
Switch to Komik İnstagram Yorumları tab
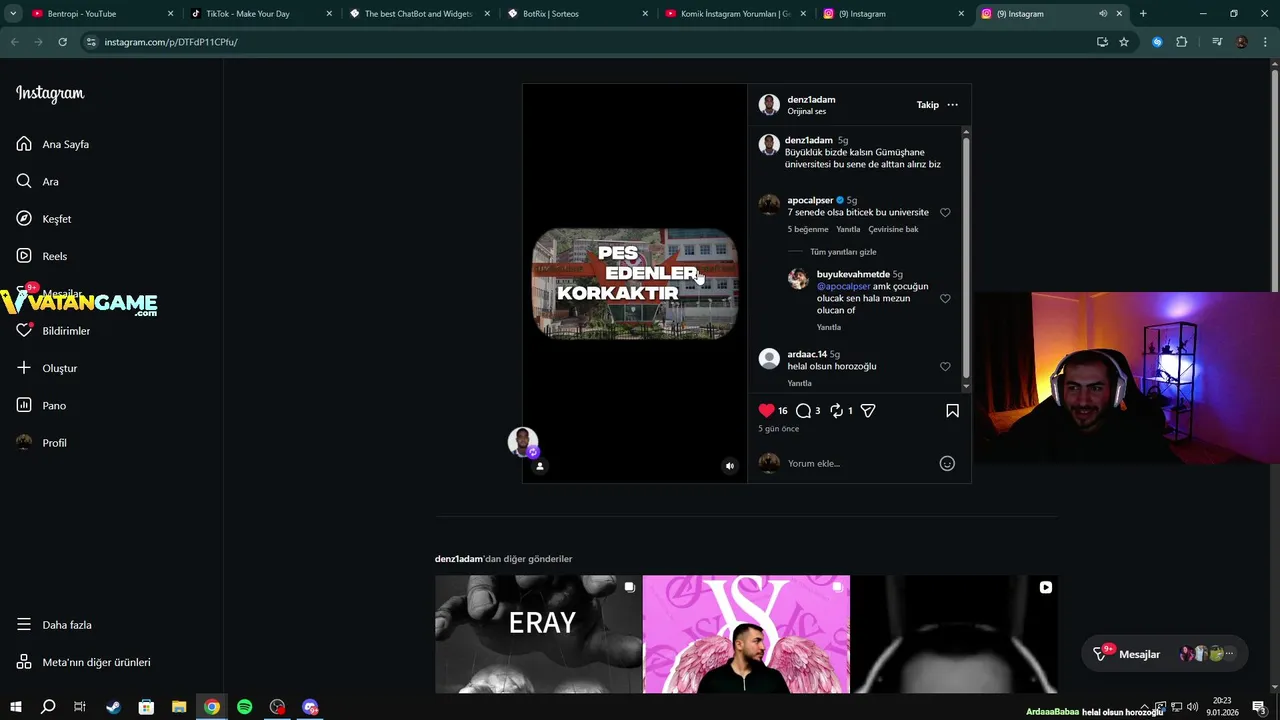click(735, 14)
